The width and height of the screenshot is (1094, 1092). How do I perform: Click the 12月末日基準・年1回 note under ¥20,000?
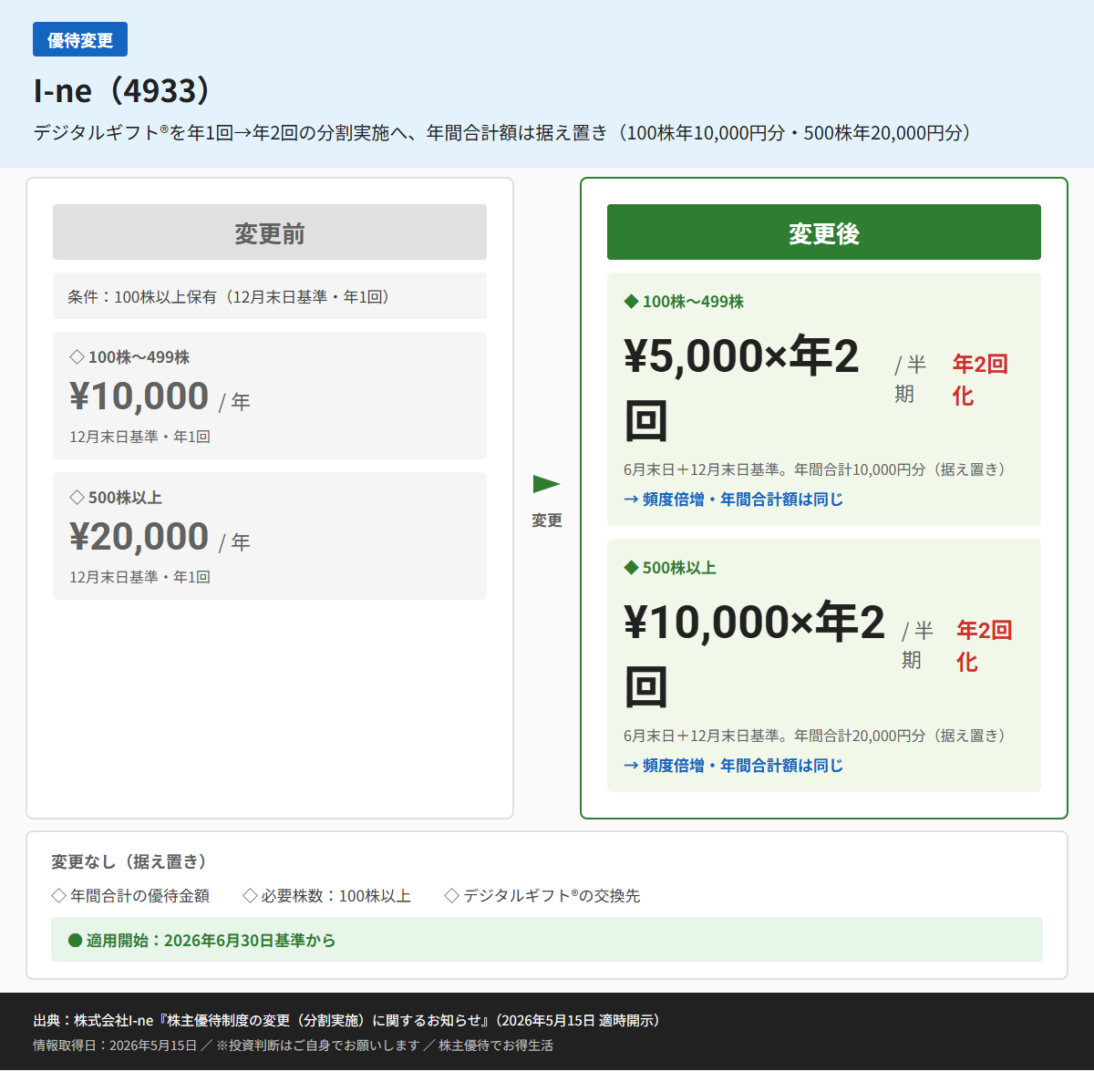coord(139,577)
